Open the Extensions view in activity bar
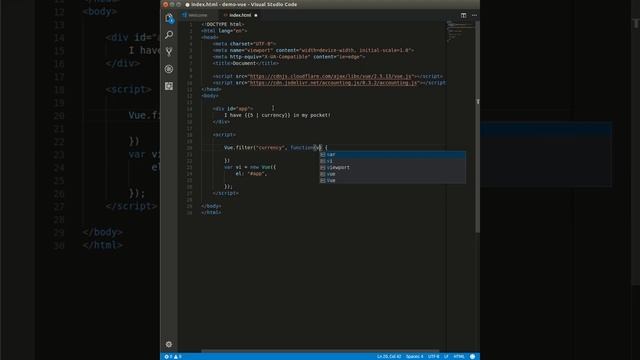Image resolution: width=640 pixels, height=360 pixels. [x=169, y=86]
